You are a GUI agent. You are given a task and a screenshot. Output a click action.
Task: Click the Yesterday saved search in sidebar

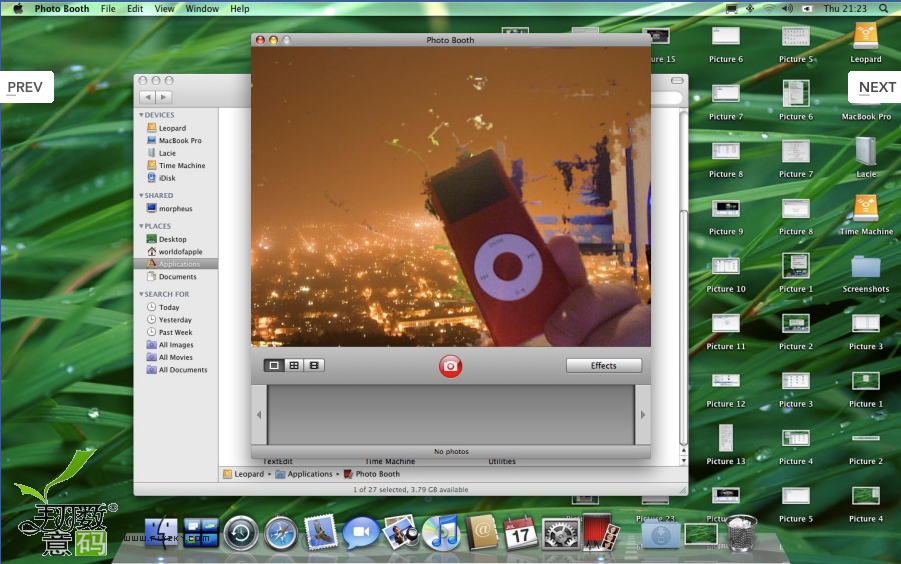pos(176,320)
